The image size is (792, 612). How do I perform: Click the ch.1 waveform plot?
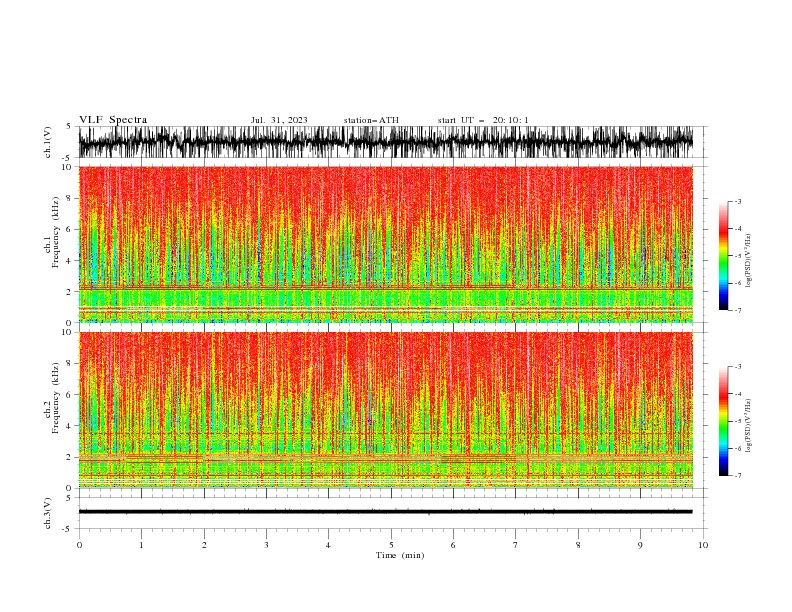(386, 142)
